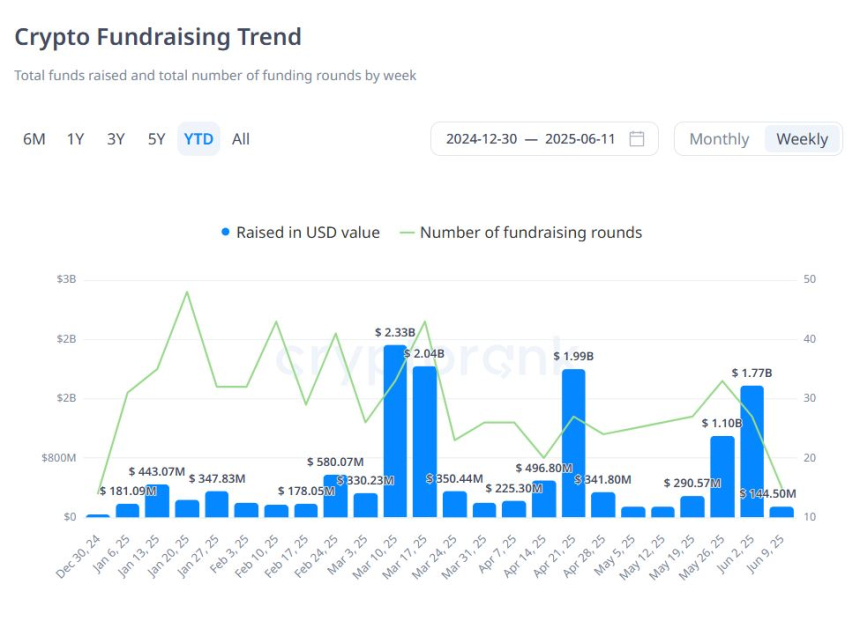Switch to the 3Y view

point(115,139)
